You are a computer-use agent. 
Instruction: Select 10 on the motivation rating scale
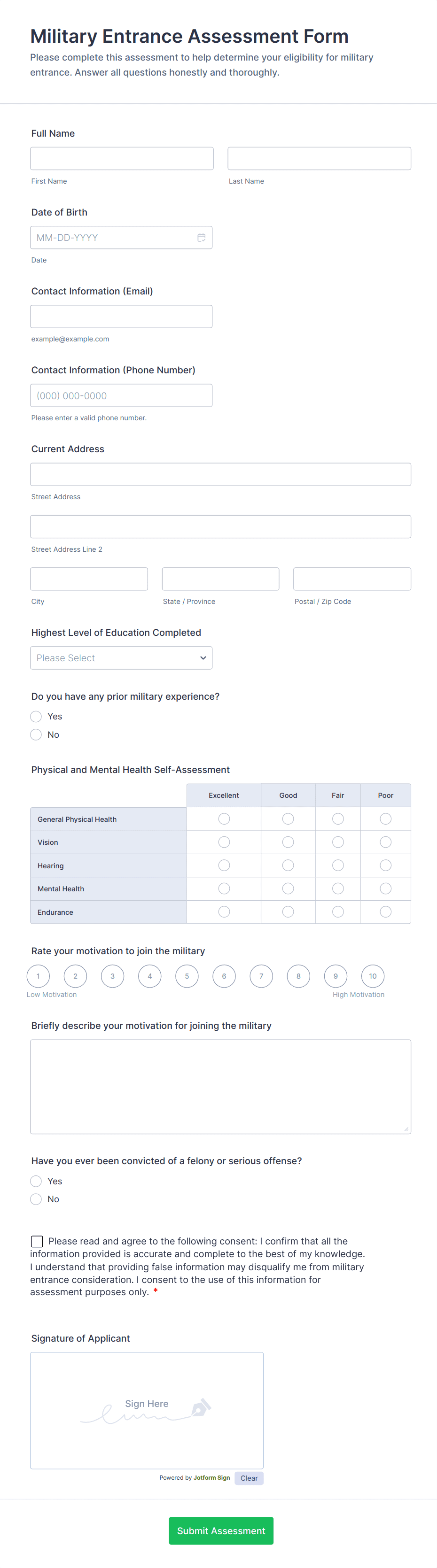(x=373, y=976)
